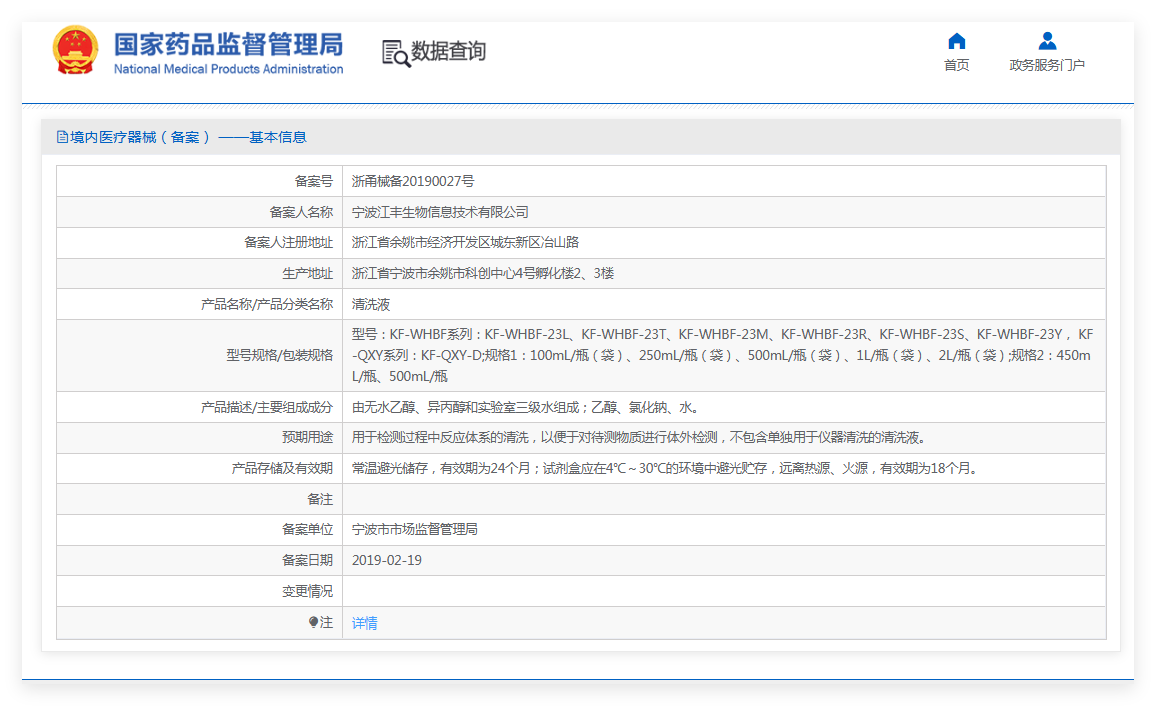
Task: Click the 政务服务门户 label
Action: [1047, 65]
